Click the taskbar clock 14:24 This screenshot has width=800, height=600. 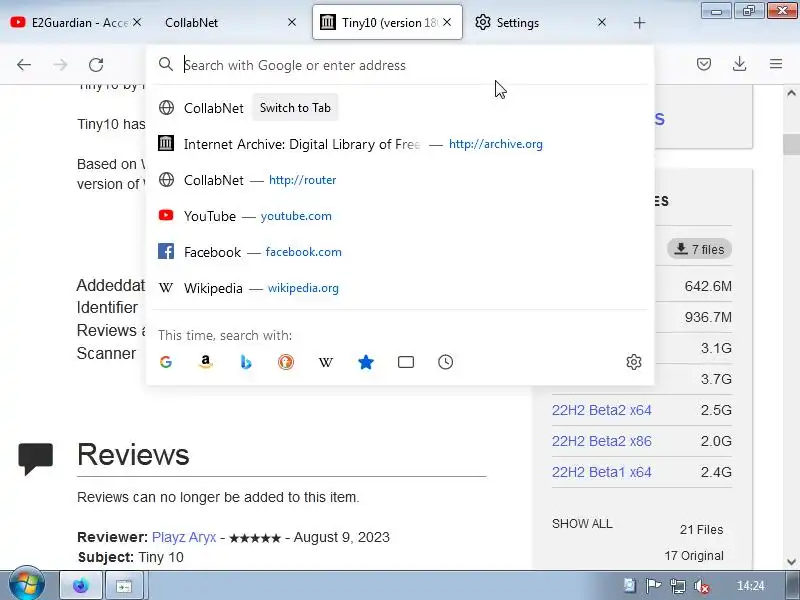click(x=751, y=586)
